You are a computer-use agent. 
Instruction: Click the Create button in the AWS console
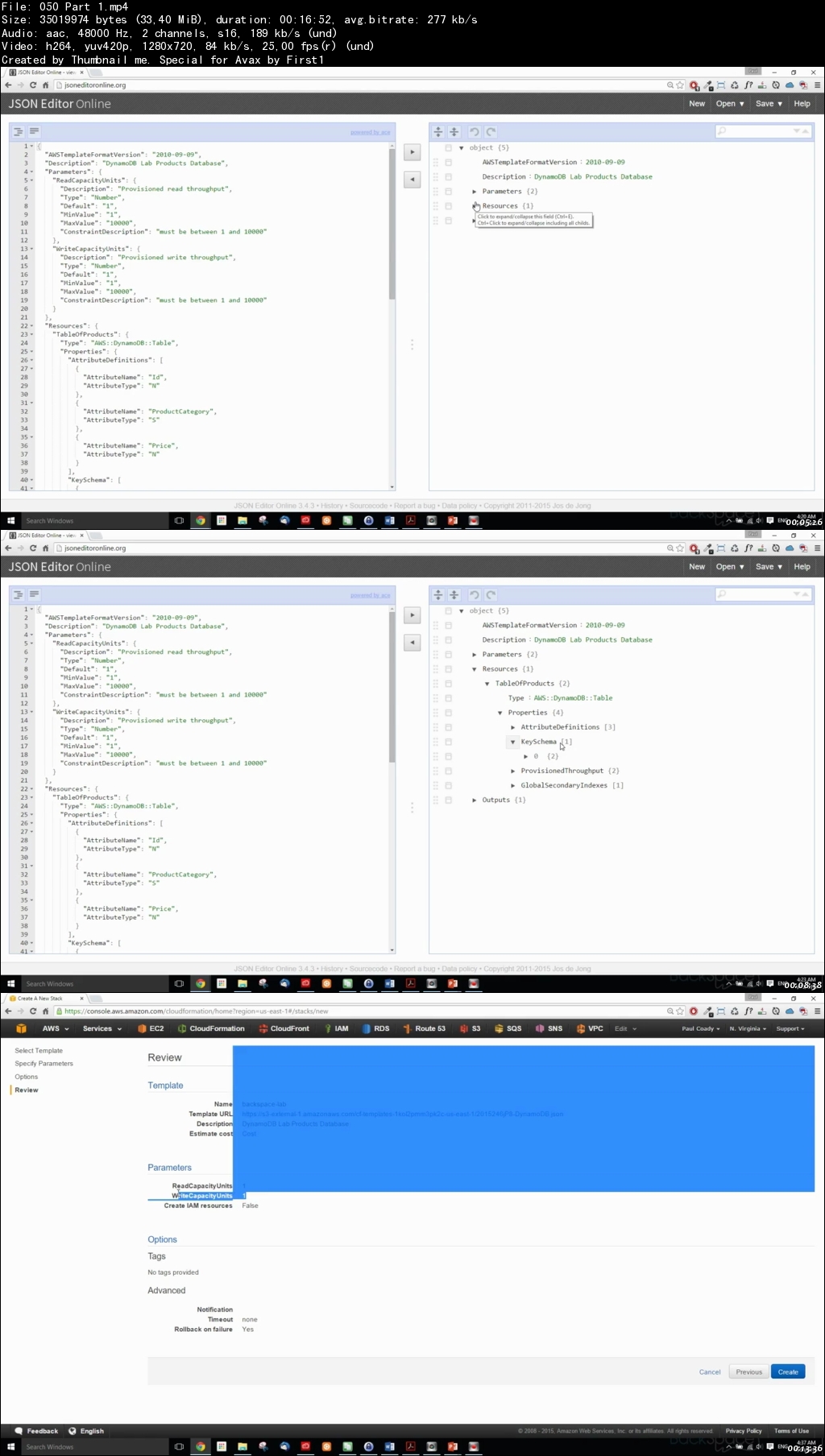(x=788, y=1371)
